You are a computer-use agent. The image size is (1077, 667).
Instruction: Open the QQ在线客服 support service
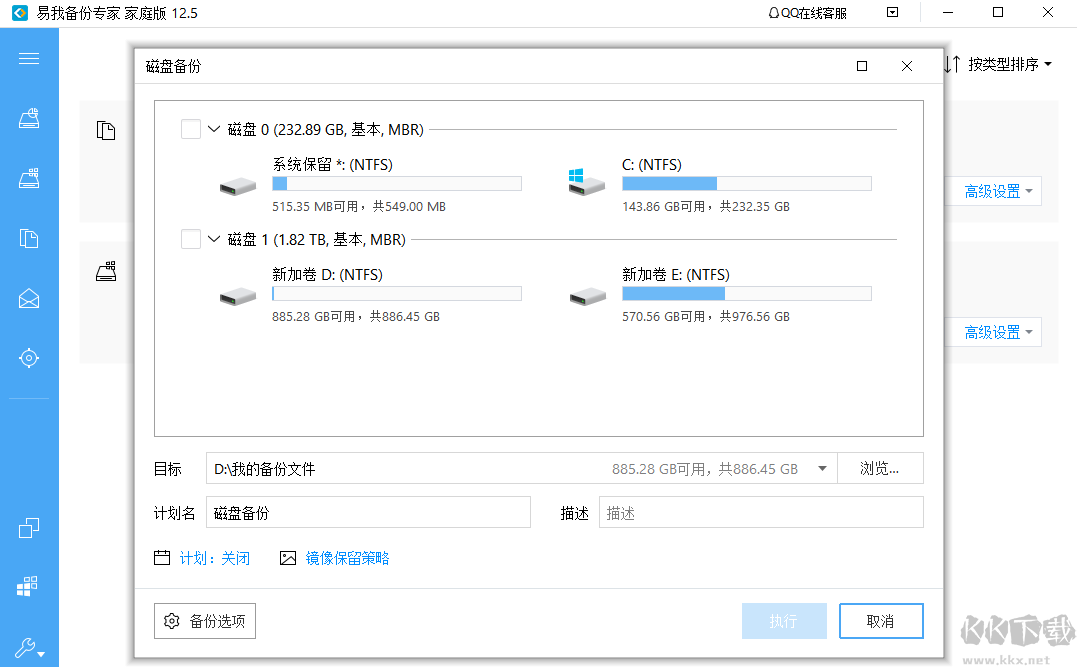[806, 12]
